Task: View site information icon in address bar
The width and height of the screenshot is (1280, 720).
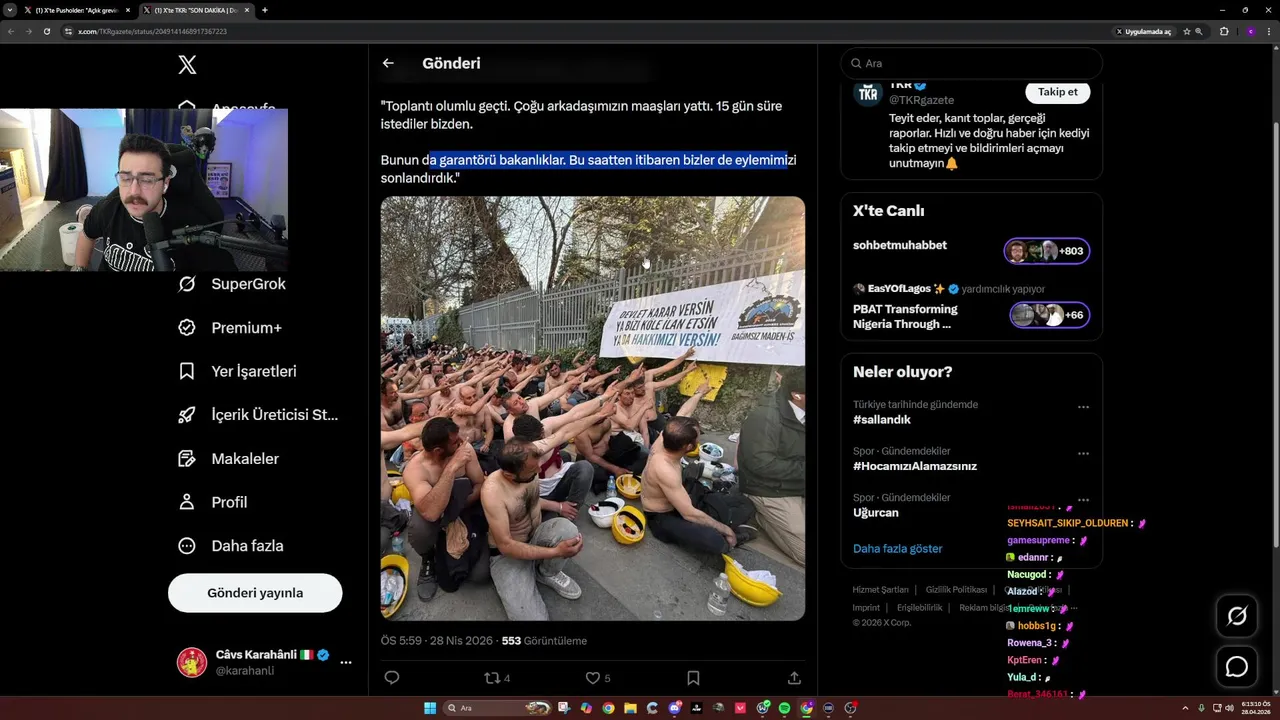Action: [x=69, y=31]
